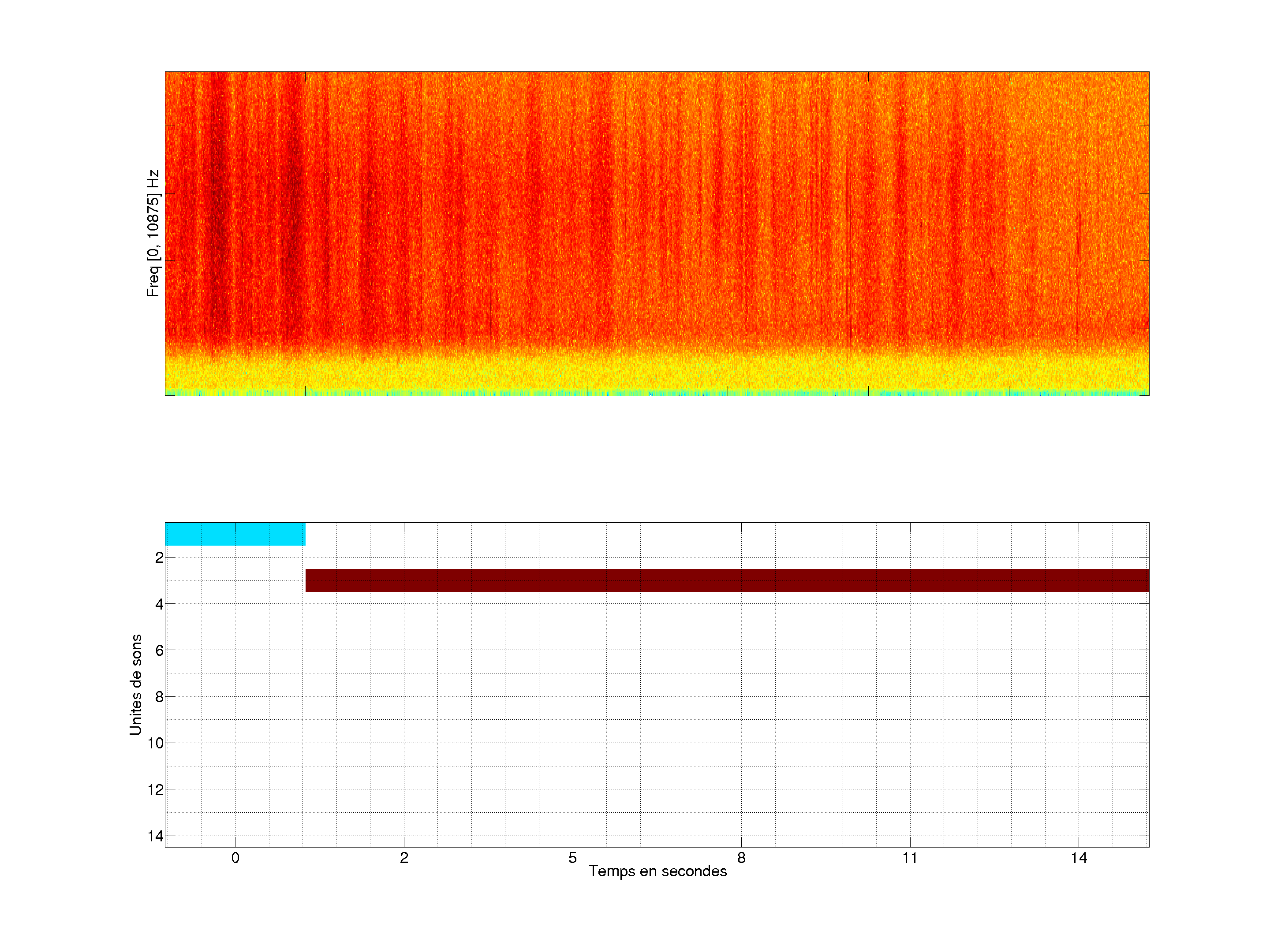The image size is (1270, 952).
Task: Click the y-axis tick label '6'
Action: click(x=159, y=650)
